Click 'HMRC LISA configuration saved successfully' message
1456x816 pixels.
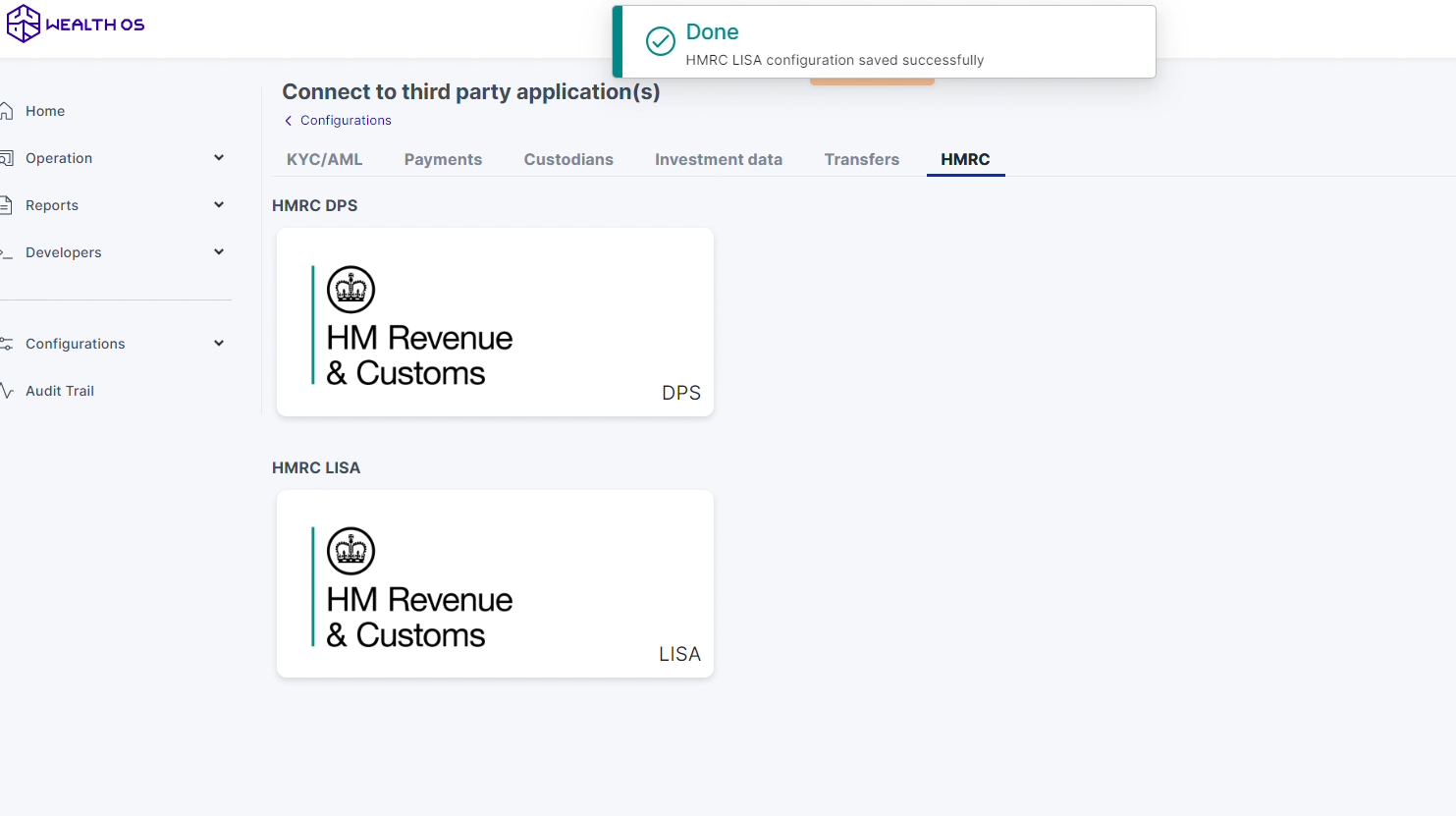click(835, 60)
